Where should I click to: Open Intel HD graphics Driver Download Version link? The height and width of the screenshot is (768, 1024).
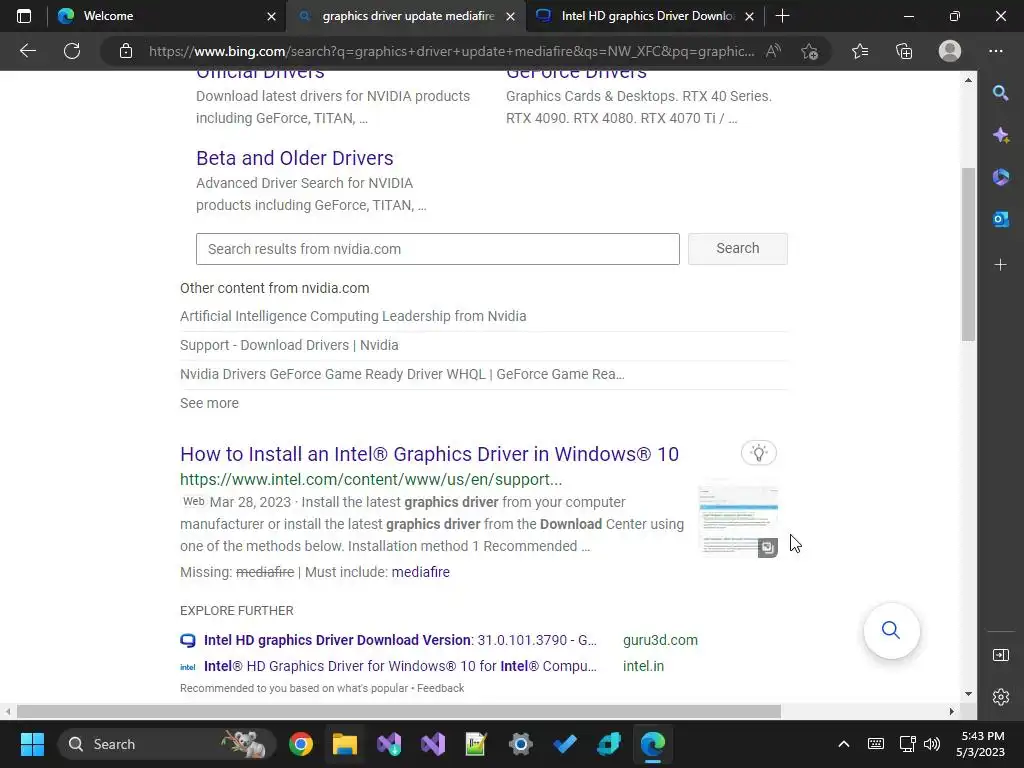pyautogui.click(x=400, y=640)
